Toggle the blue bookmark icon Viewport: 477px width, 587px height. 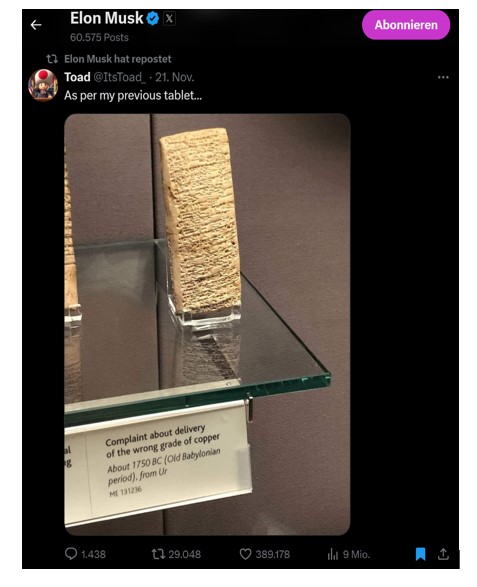420,554
